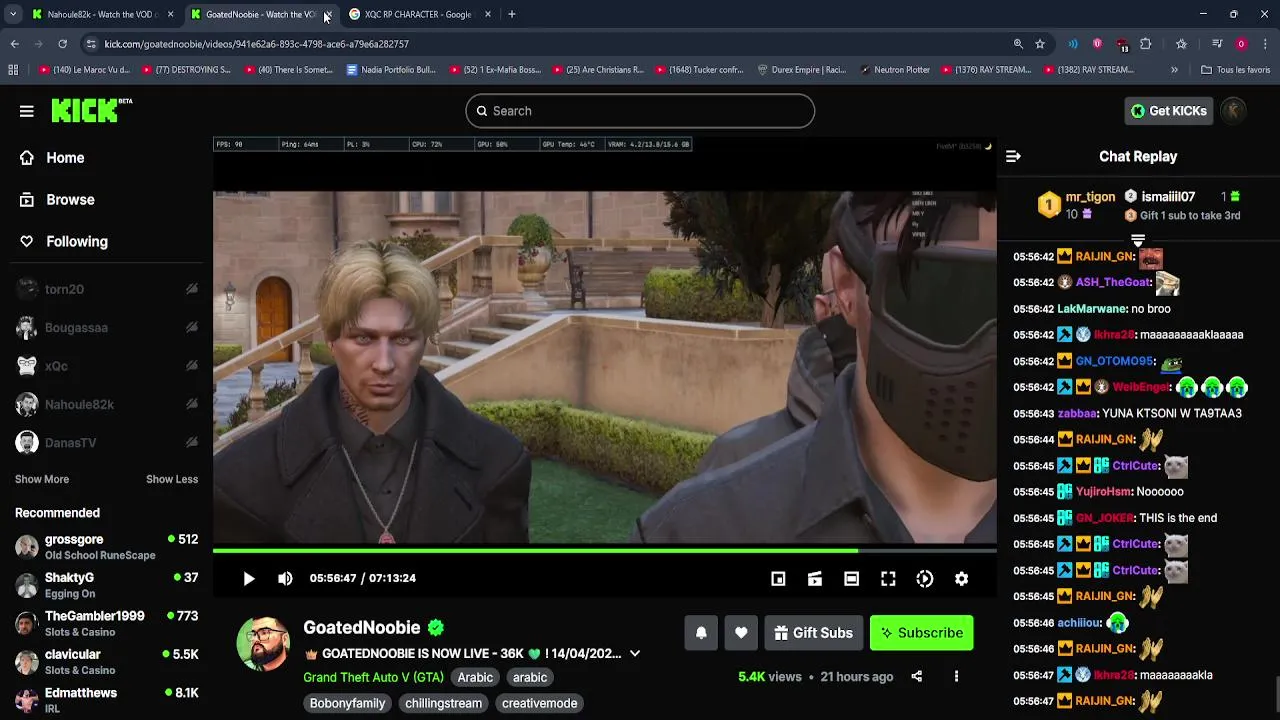
Task: Open followed channel Bougassaa
Action: (106, 328)
